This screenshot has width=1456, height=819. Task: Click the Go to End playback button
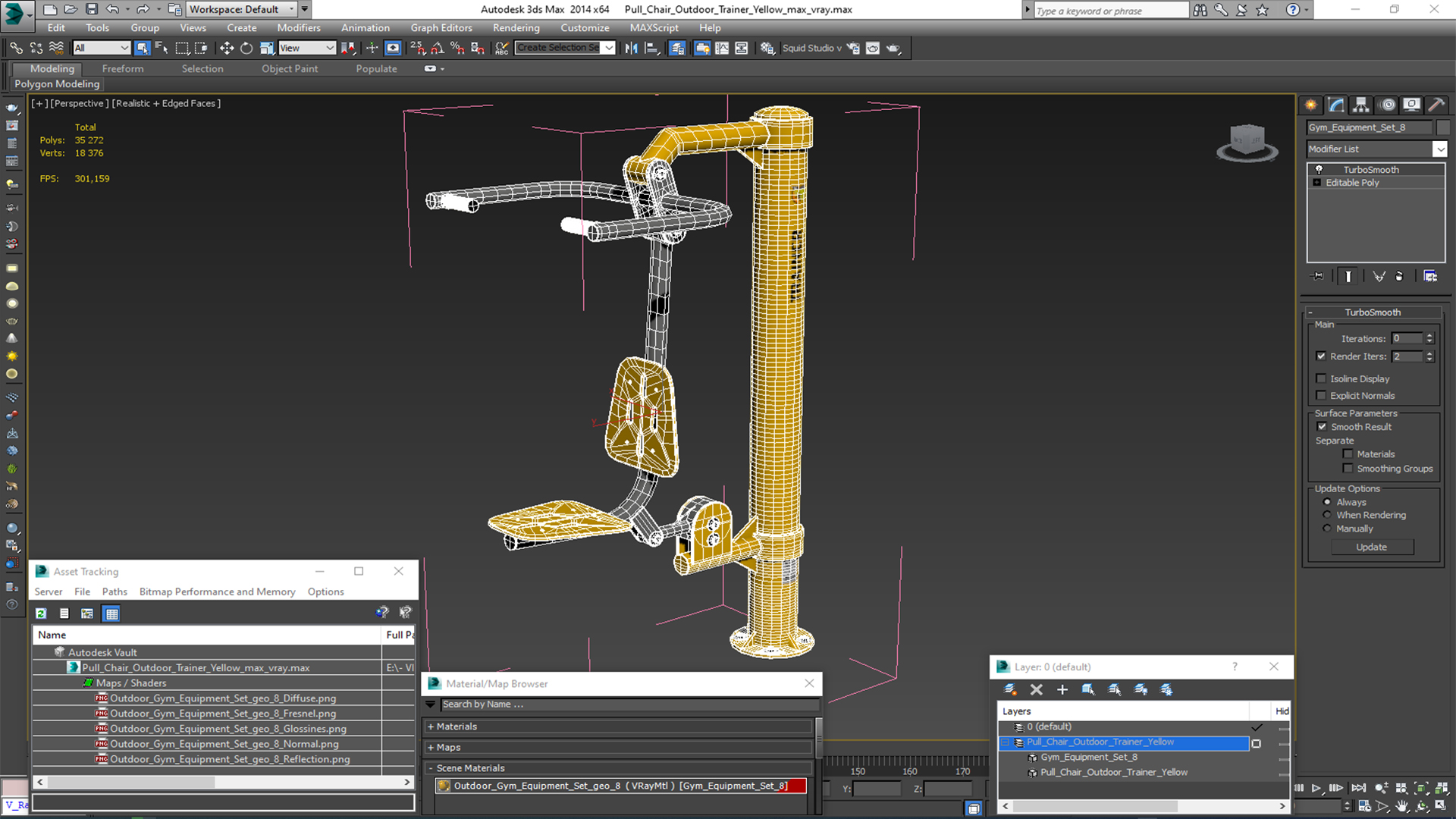(x=1358, y=788)
